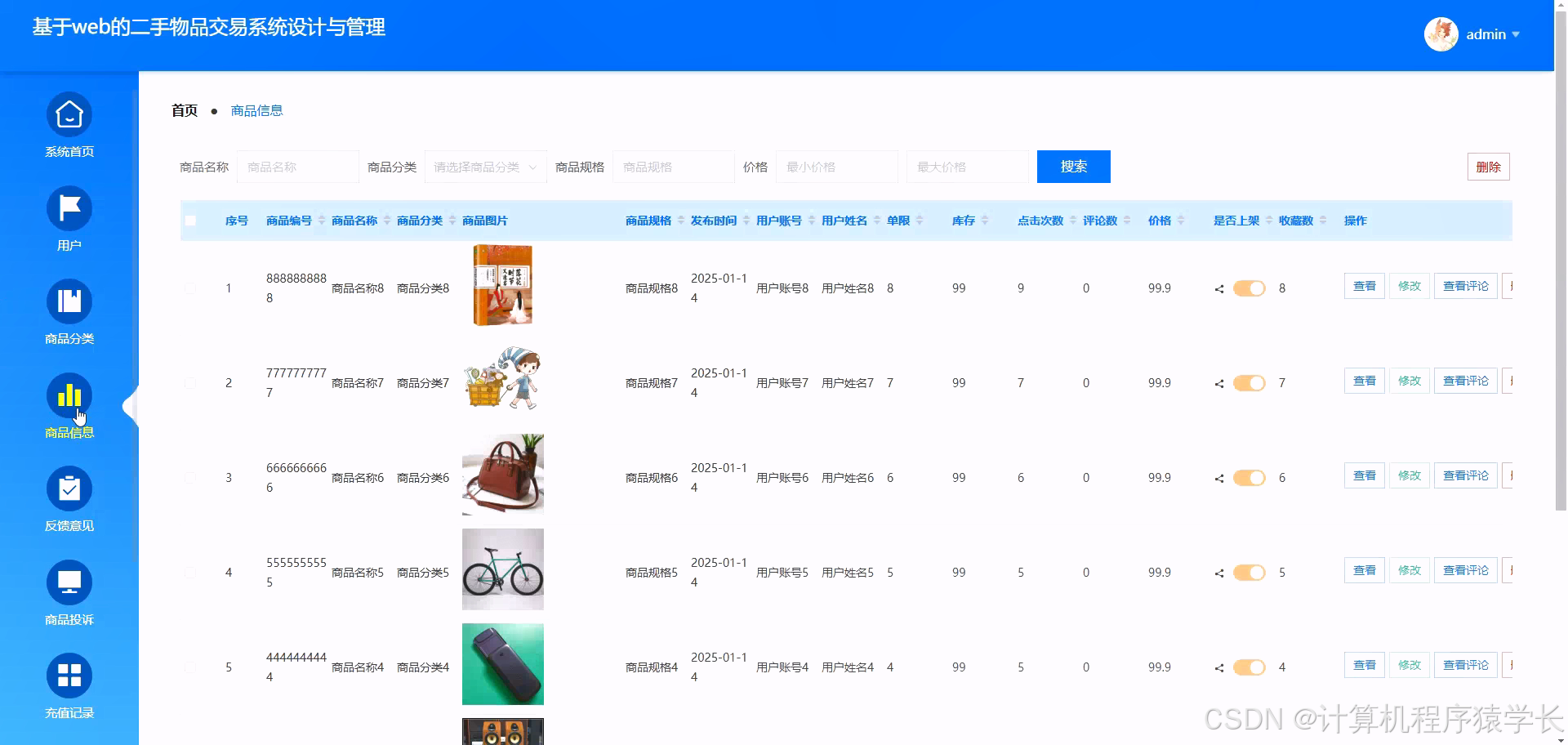Open the 商品投诉 monitor icon
This screenshot has width=1568, height=745.
click(x=69, y=582)
